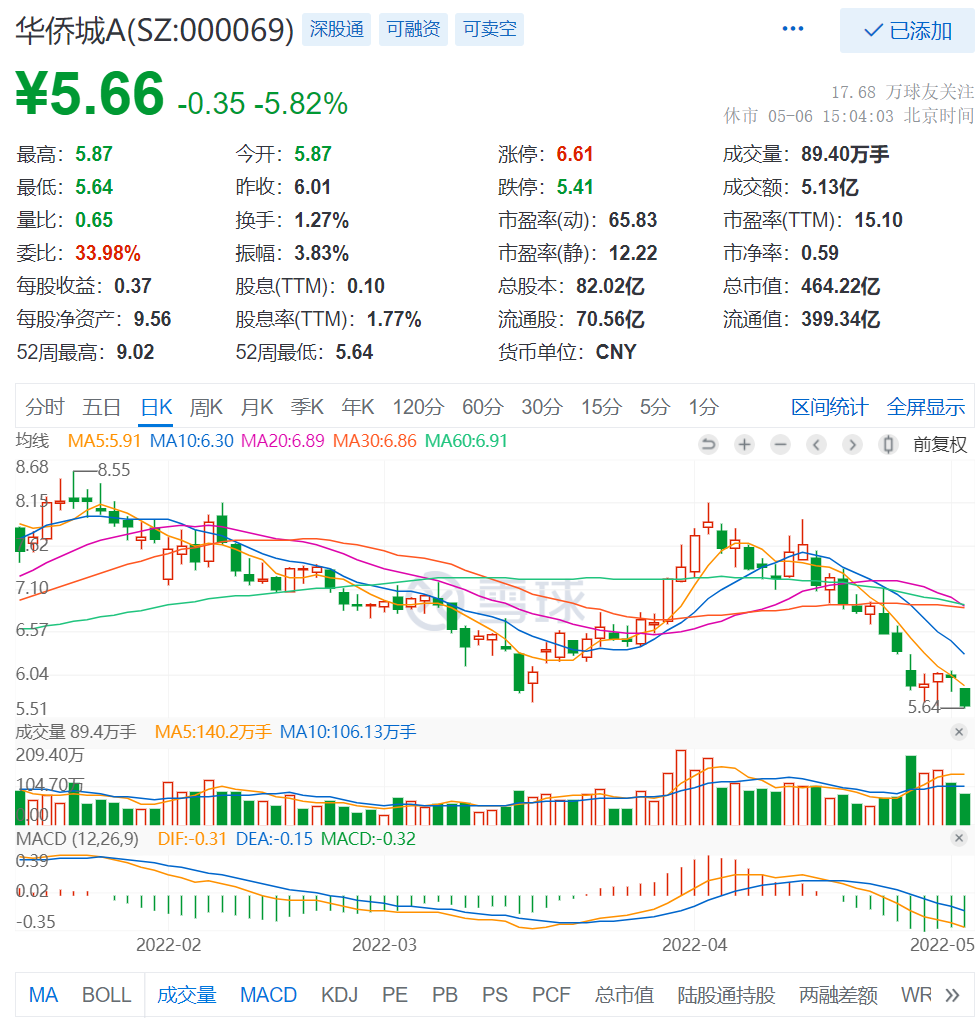This screenshot has width=979, height=1020.
Task: Switch to 60分 interval
Action: click(x=483, y=407)
